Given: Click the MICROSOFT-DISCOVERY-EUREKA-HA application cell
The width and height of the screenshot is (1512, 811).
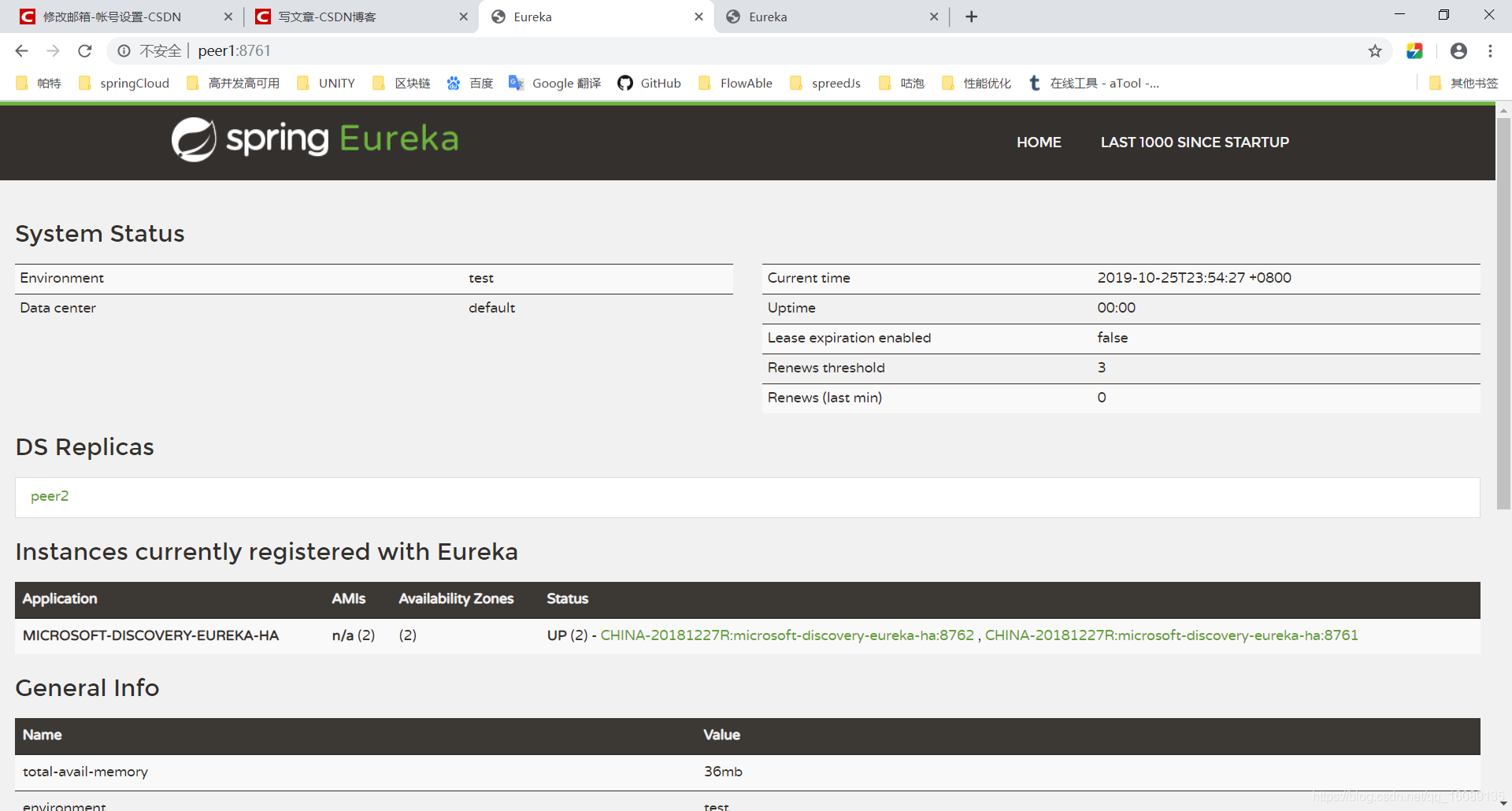Looking at the screenshot, I should point(150,635).
